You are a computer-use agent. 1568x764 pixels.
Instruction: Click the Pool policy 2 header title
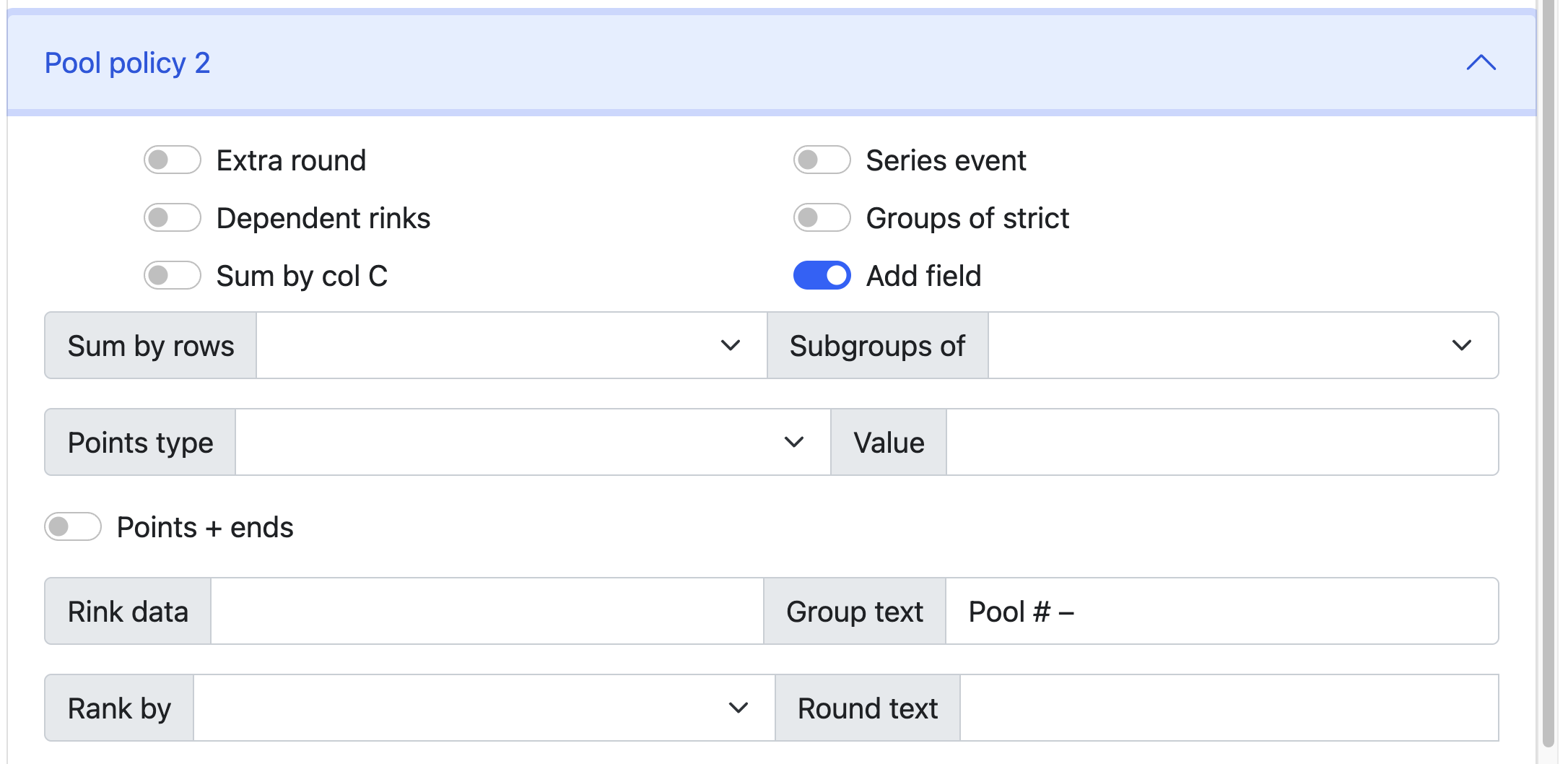click(127, 63)
